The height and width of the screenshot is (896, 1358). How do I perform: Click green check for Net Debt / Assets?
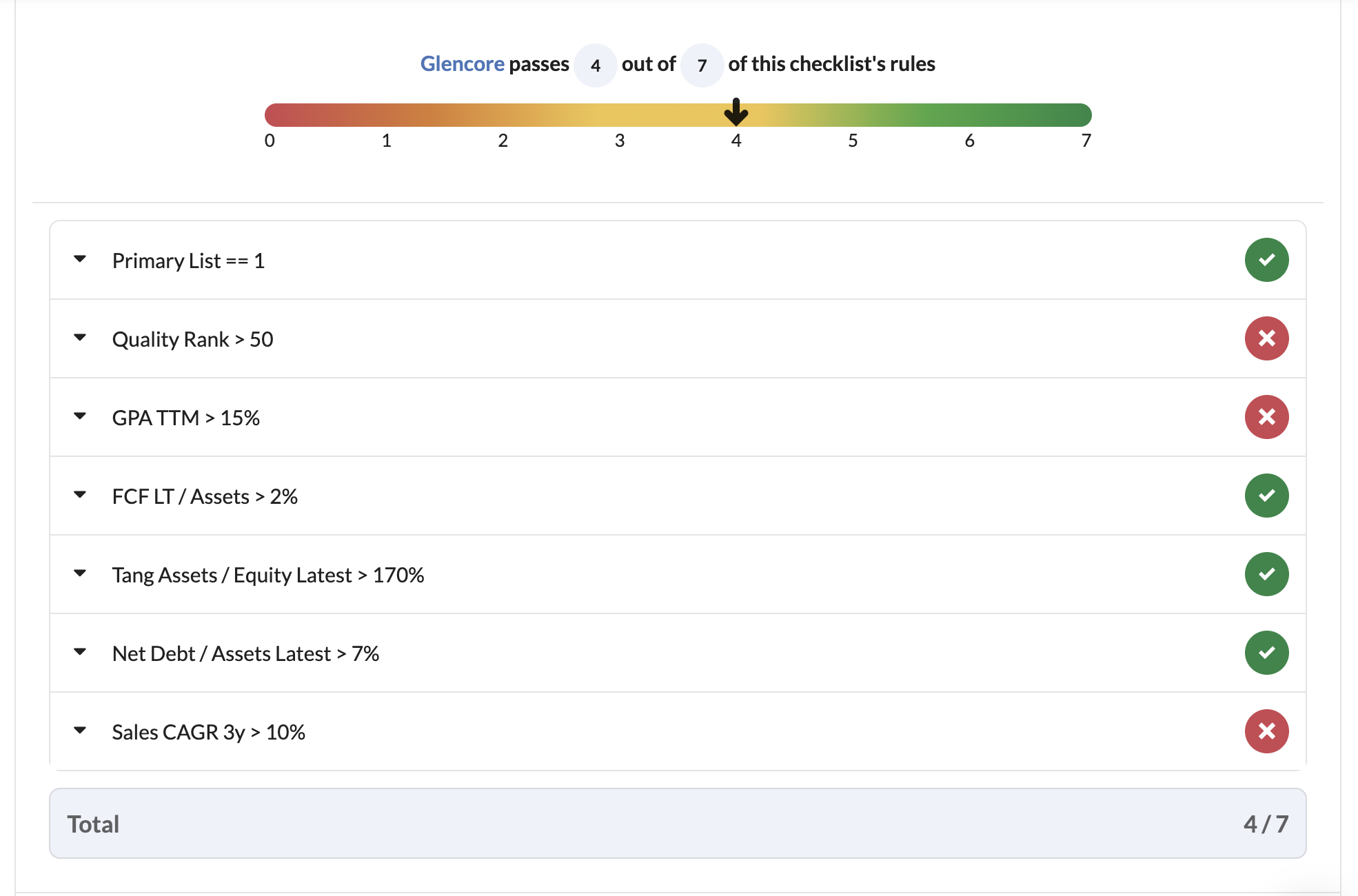coord(1266,653)
